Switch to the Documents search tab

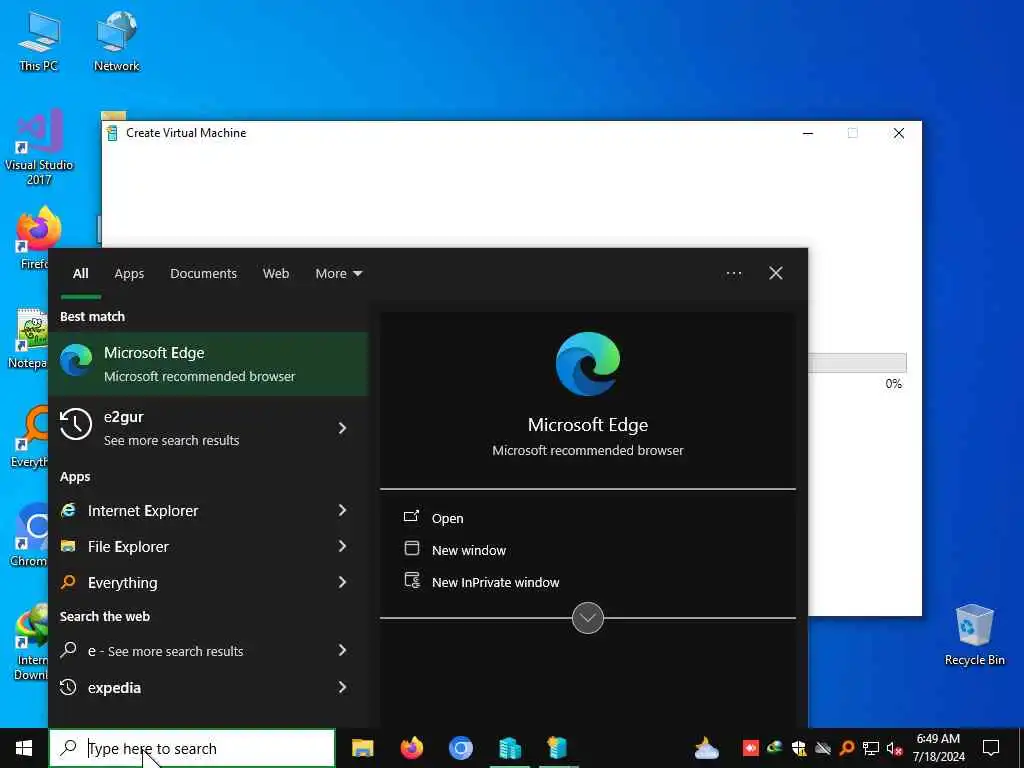(x=204, y=274)
